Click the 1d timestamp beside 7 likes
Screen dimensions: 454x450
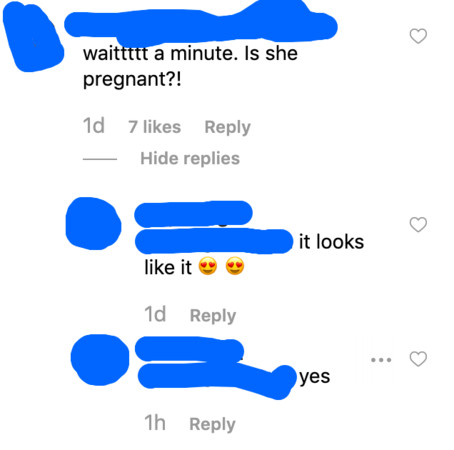tap(94, 126)
